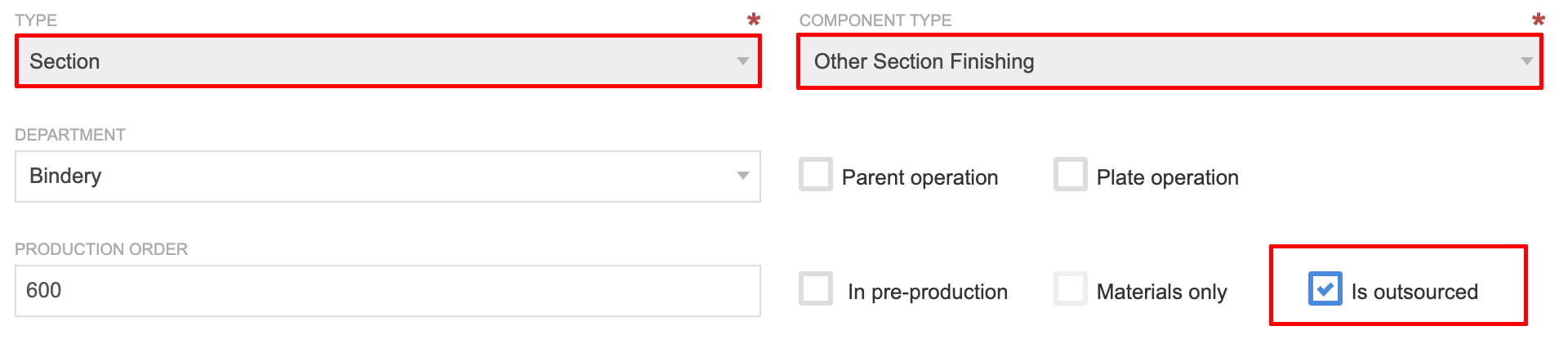Click the "Plate operation" label text
The image size is (1568, 353).
tap(1167, 177)
